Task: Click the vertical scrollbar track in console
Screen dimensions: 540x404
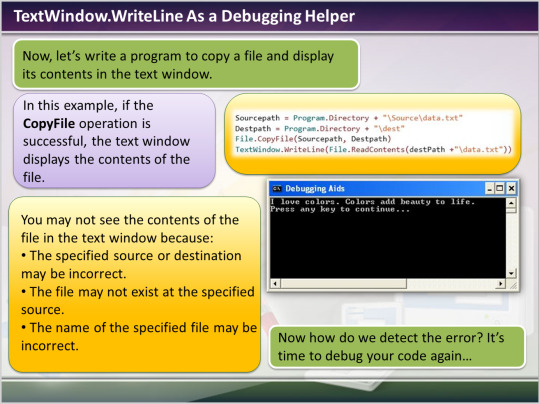Action: coord(511,241)
